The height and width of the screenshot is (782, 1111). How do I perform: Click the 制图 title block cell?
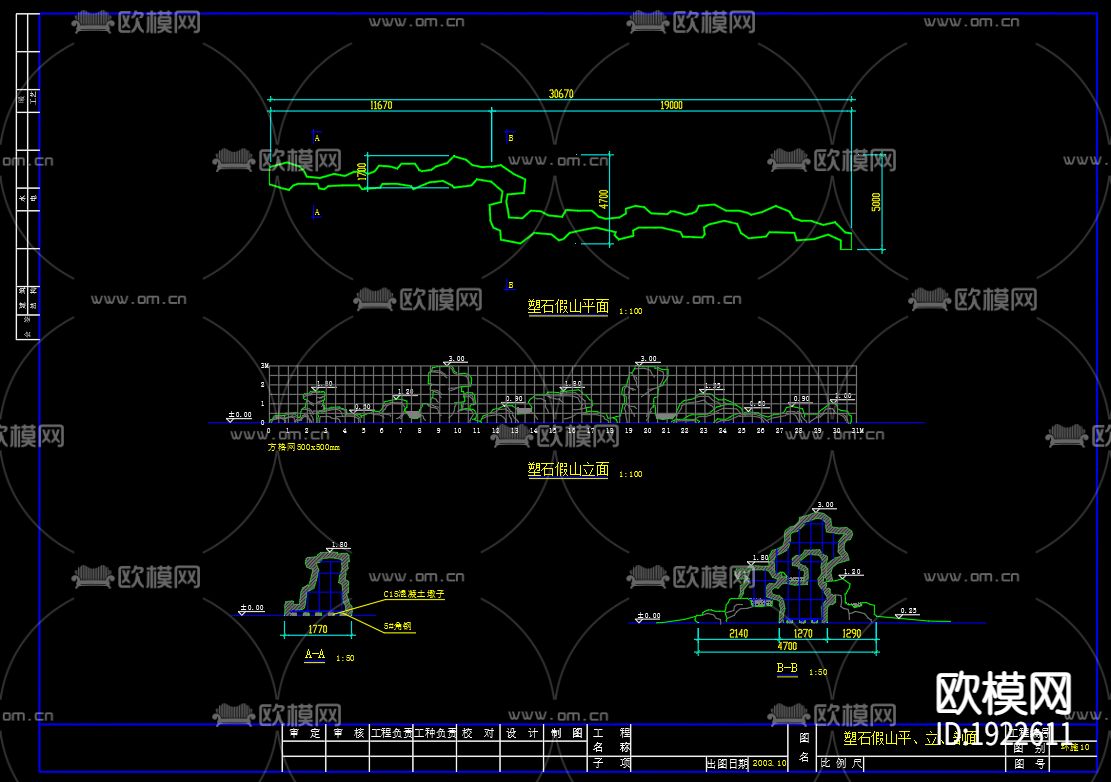tap(566, 734)
